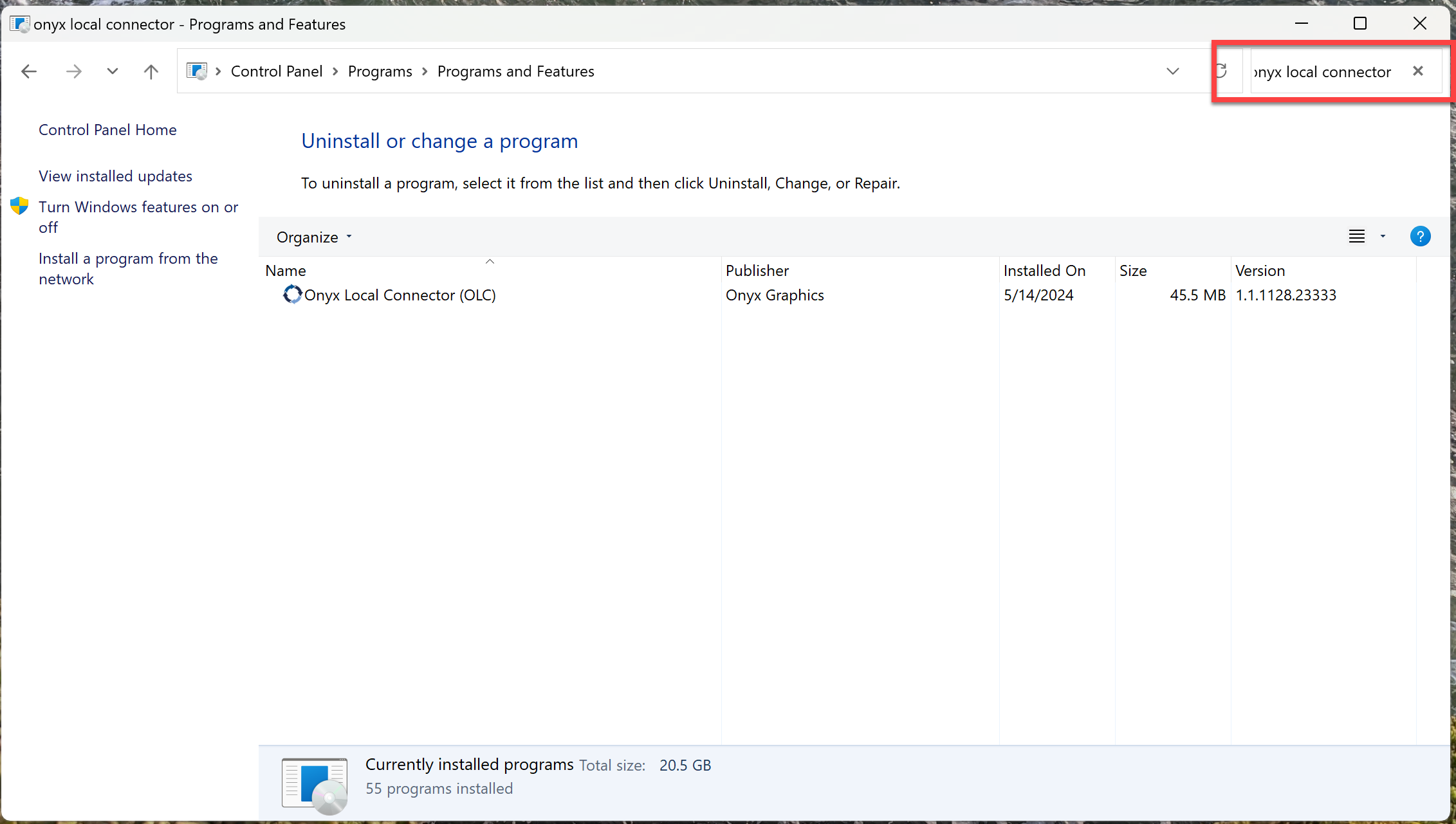Open View installed updates link

point(115,176)
